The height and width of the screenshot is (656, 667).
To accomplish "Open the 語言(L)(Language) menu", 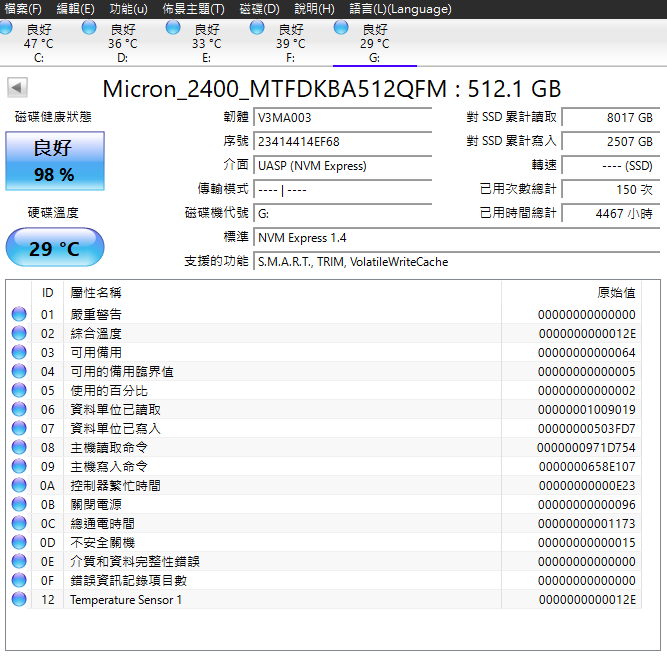I will [400, 9].
